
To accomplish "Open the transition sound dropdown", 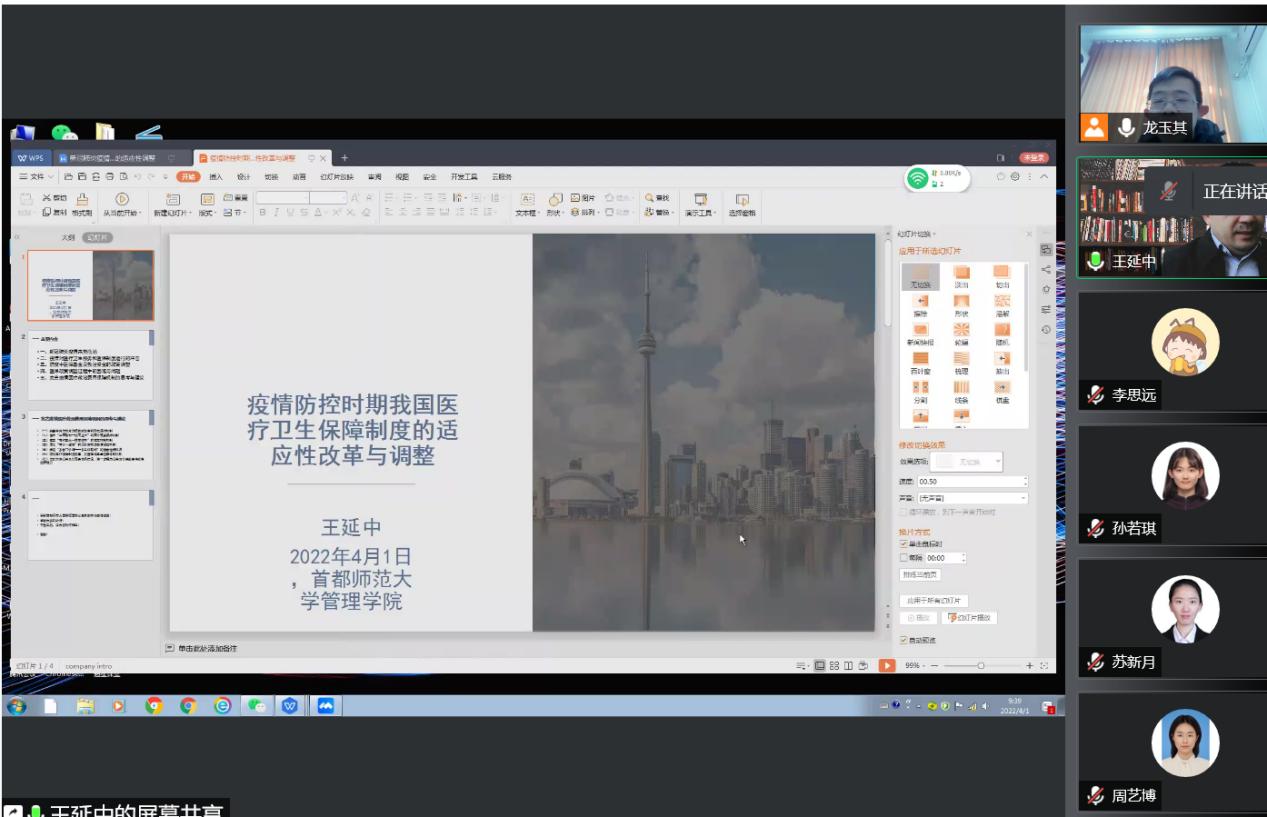I will [1023, 498].
